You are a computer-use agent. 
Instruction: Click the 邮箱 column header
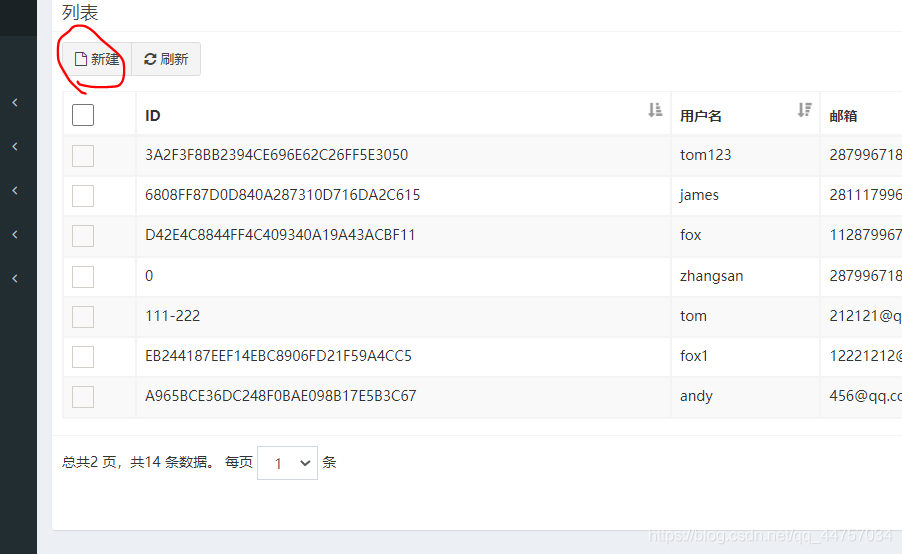(x=861, y=114)
